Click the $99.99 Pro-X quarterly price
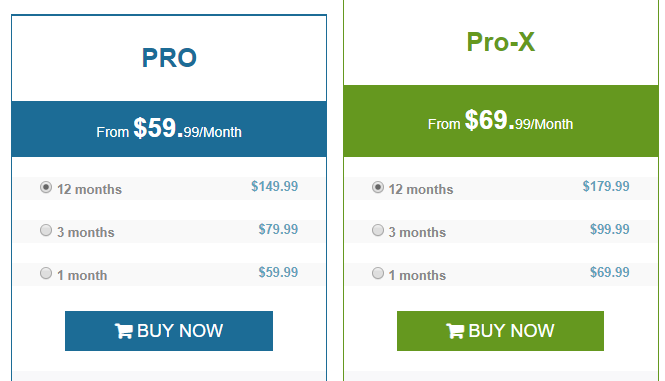 pos(610,230)
